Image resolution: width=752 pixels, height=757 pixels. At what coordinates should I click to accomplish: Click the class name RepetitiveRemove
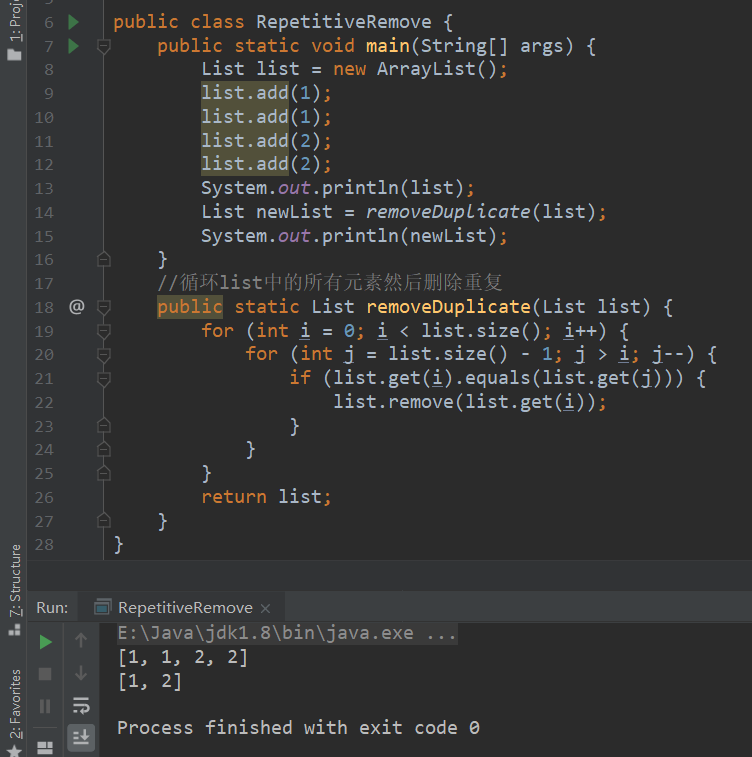tap(344, 22)
